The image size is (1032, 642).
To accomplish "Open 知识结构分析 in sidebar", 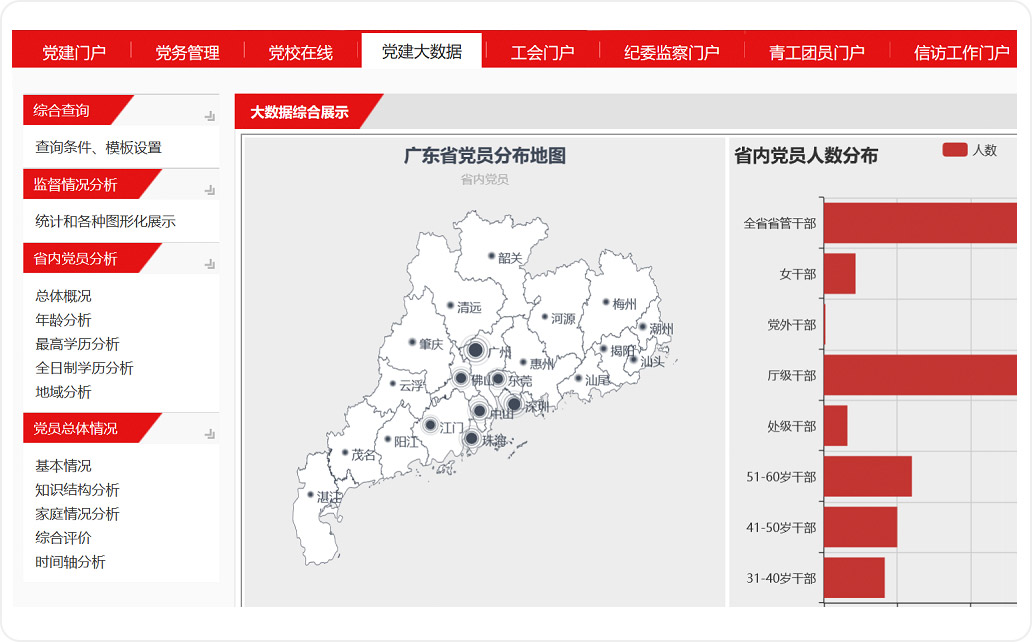I will point(77,490).
